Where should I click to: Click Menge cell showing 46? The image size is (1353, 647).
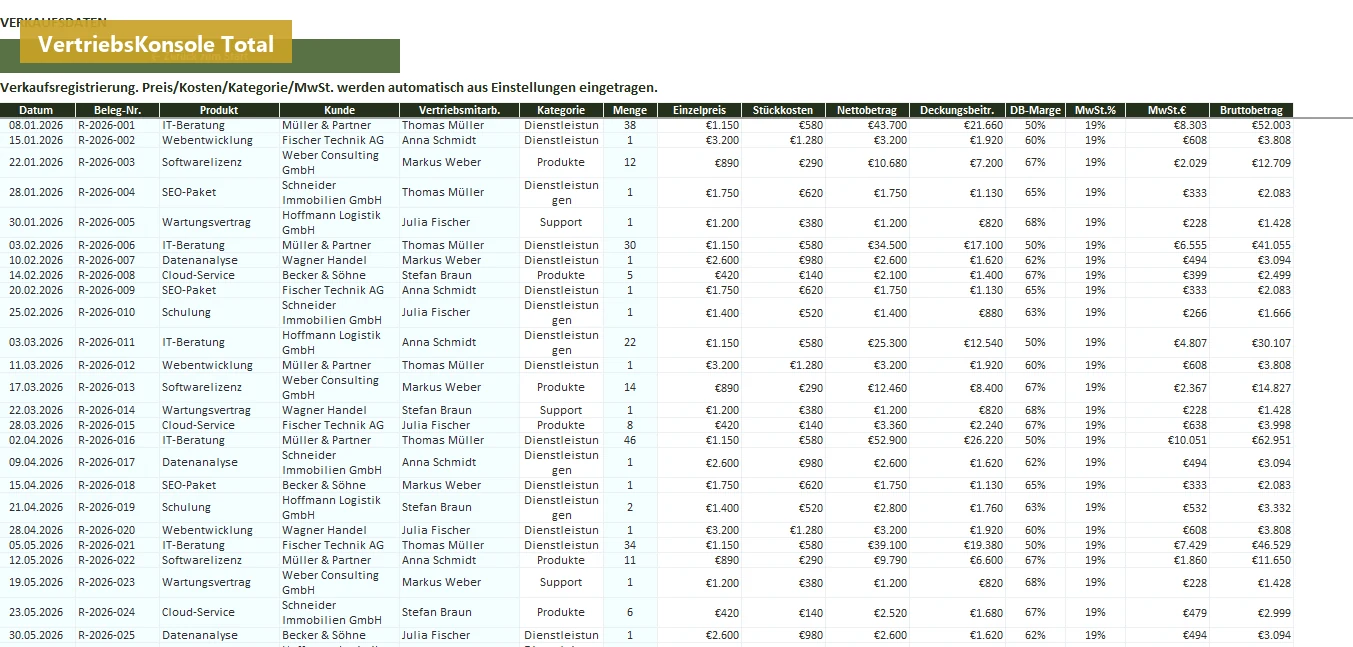tap(630, 440)
